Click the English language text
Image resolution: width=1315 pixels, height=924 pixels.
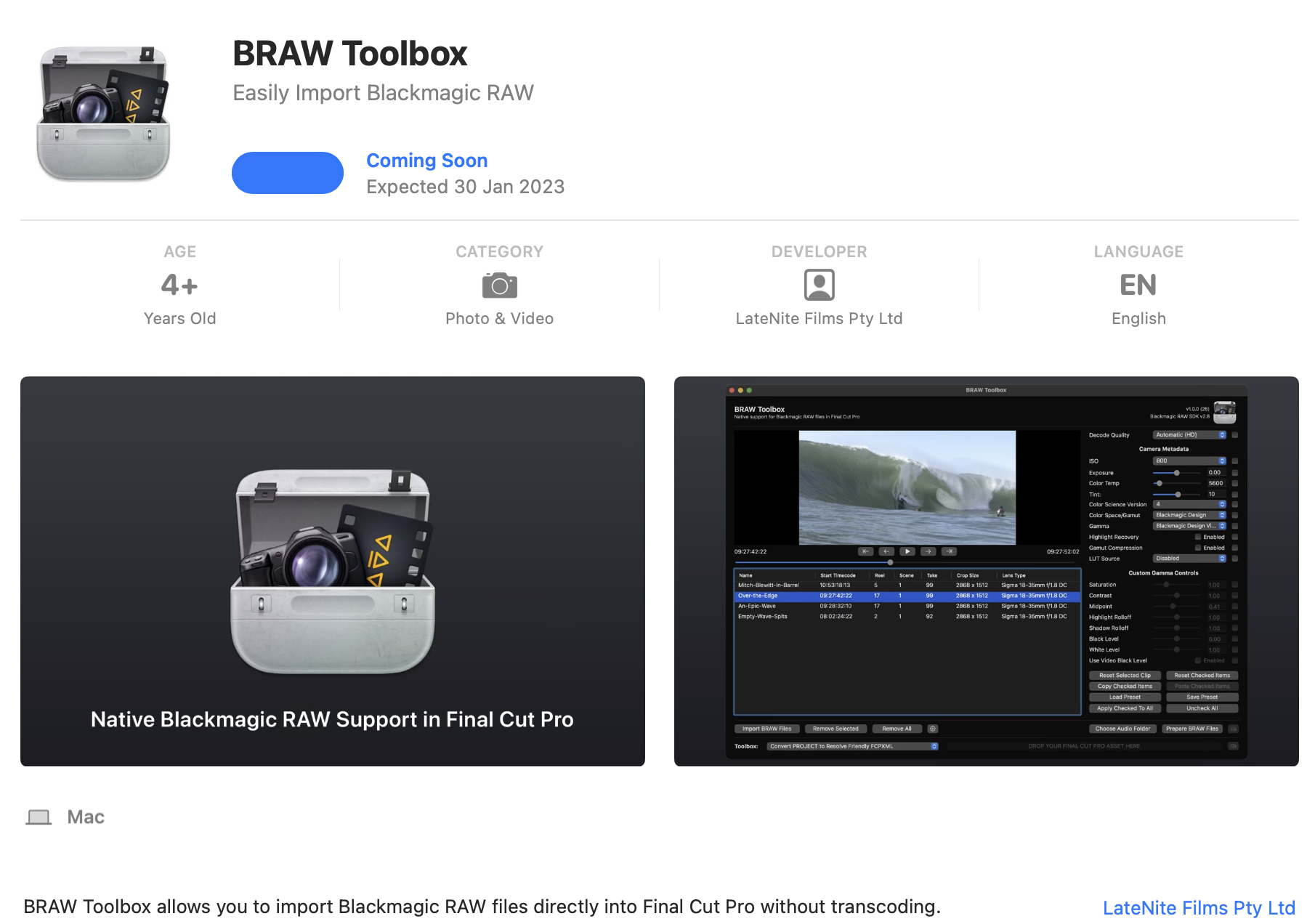tap(1138, 318)
